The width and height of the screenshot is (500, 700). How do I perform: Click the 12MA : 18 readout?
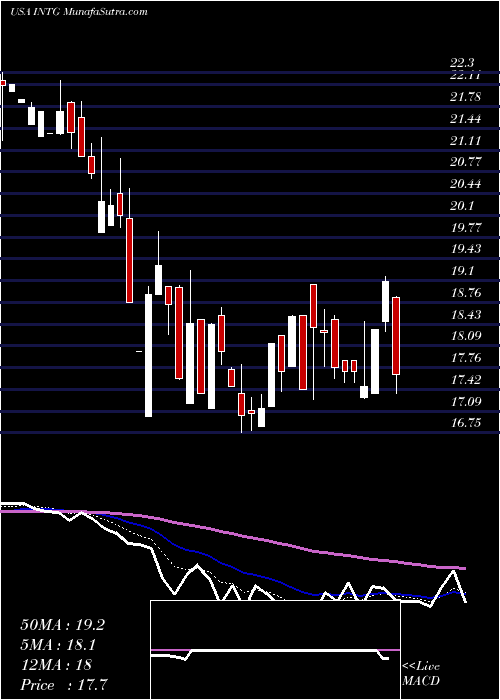56,665
